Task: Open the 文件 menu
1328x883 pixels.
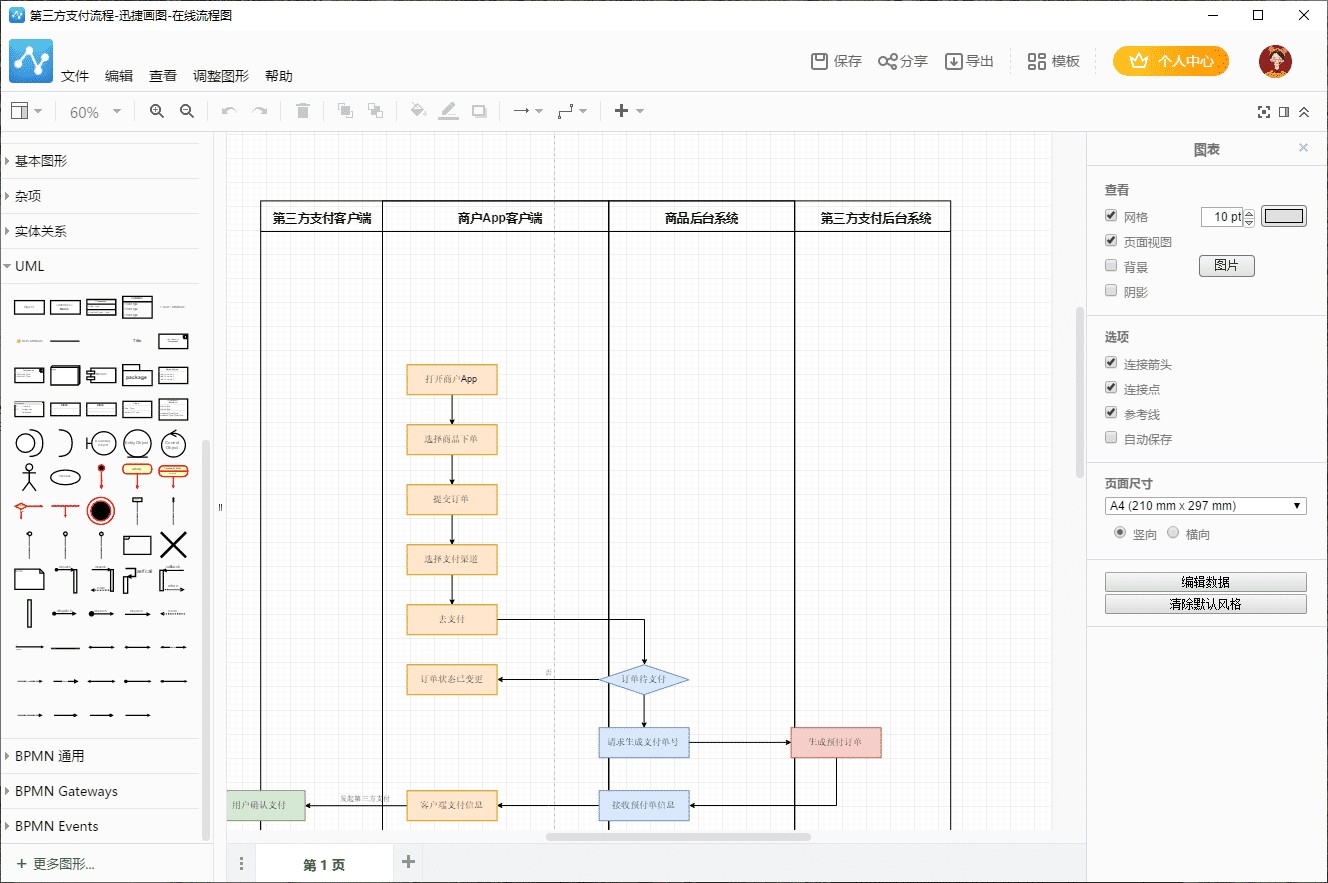Action: tap(75, 76)
